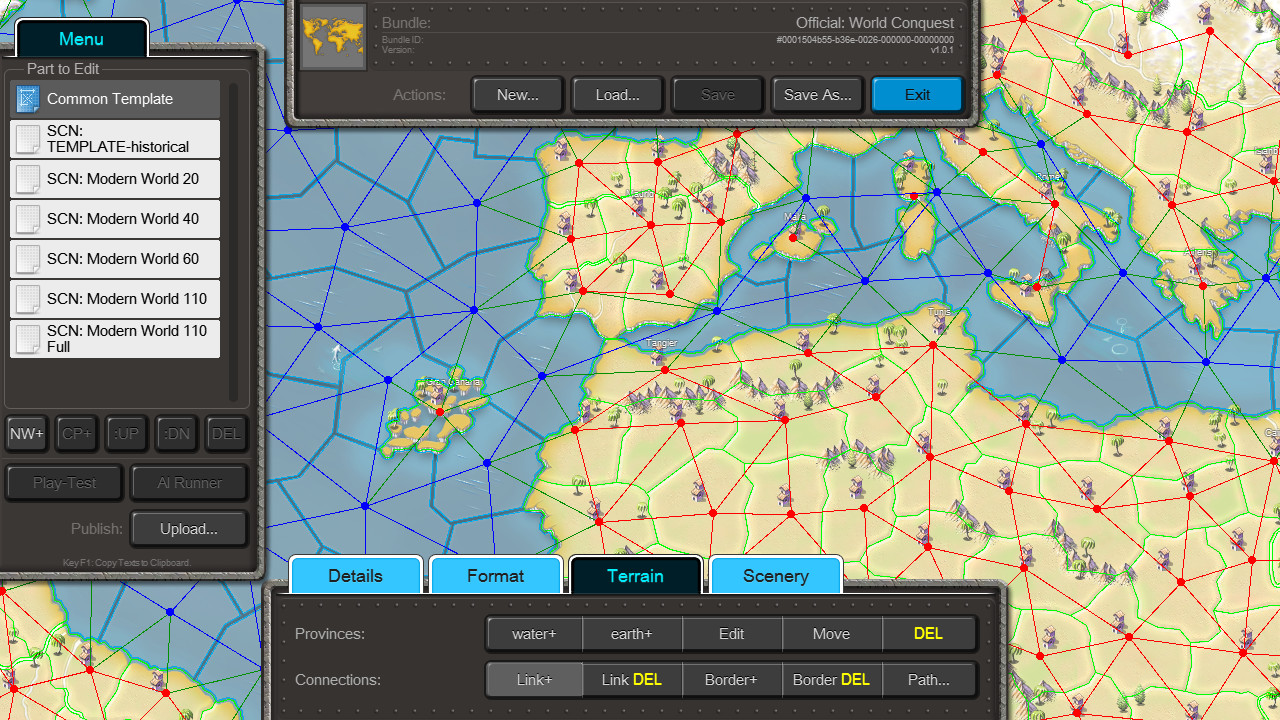This screenshot has width=1280, height=720.
Task: Click the :DN tool
Action: pos(176,433)
